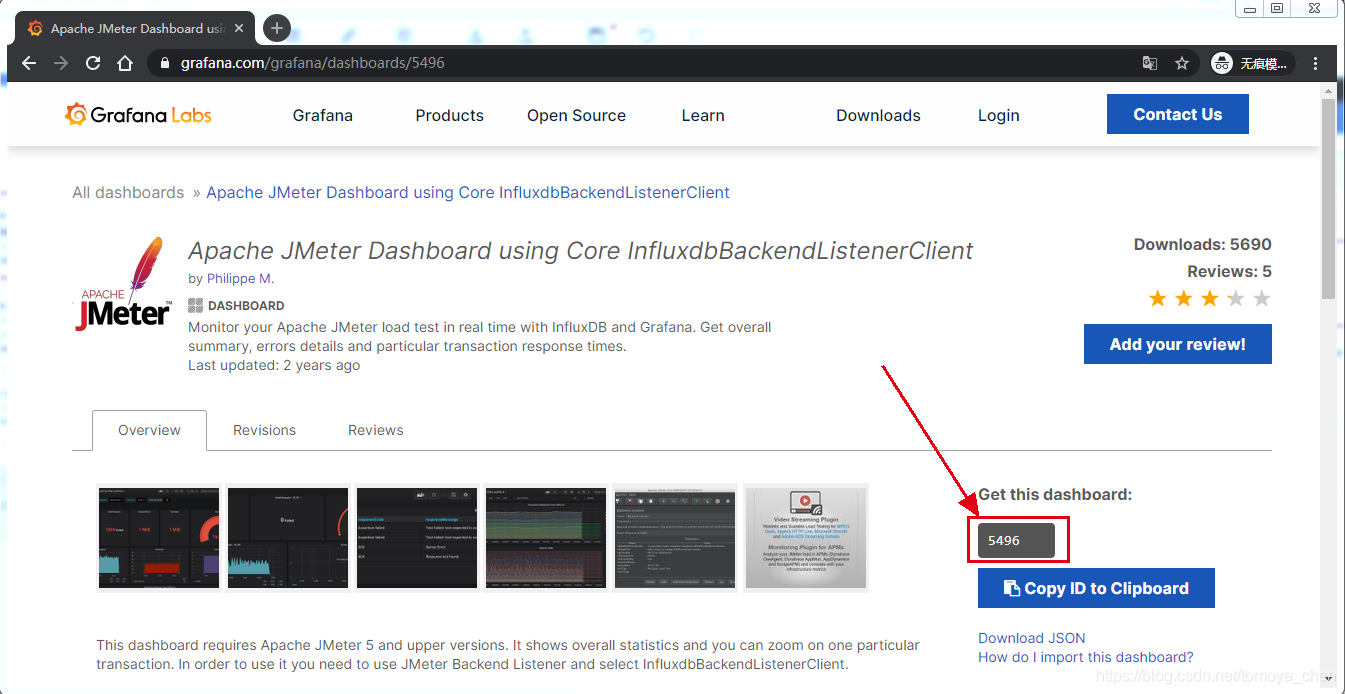Image resolution: width=1345 pixels, height=694 pixels.
Task: Select the Overview tab
Action: [x=149, y=430]
